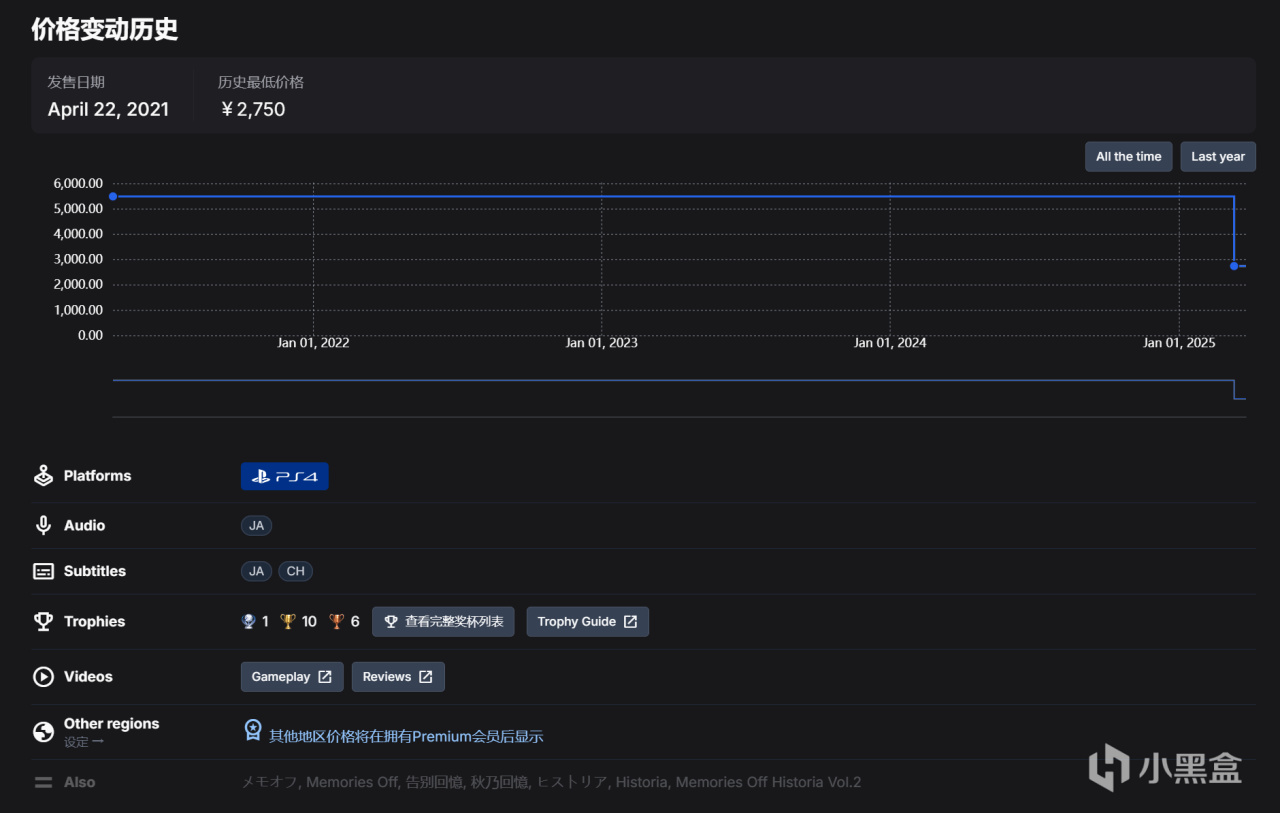Click the 其他地区价格将在拥有Premium会员后显示 link

(406, 736)
